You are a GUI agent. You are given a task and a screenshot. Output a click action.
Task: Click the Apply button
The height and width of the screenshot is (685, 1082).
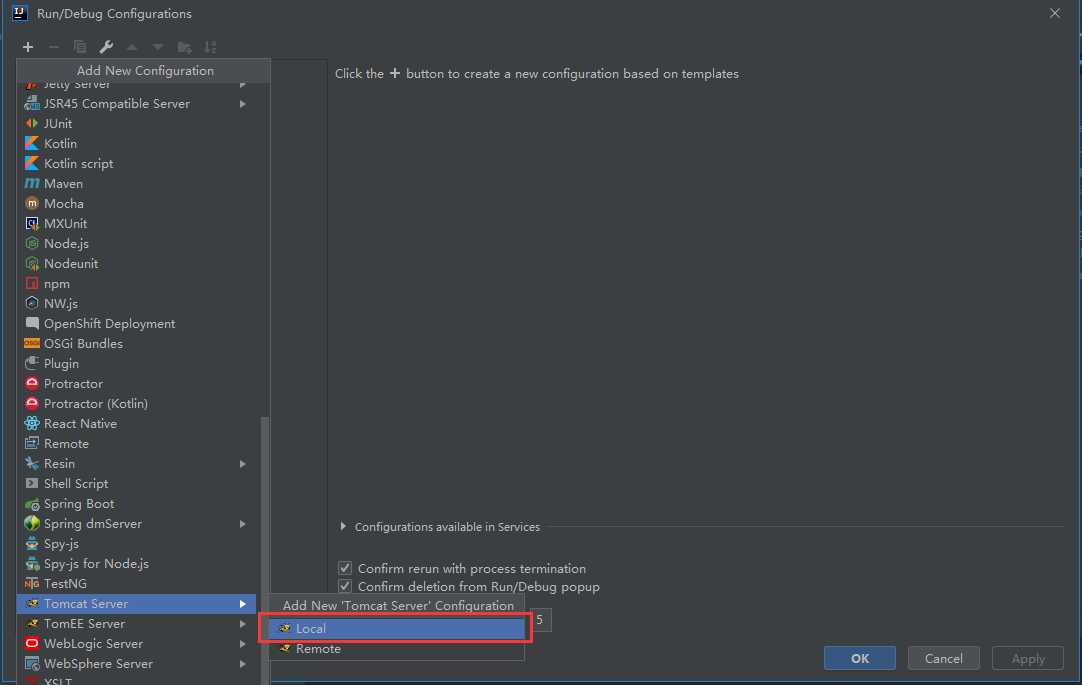point(1027,658)
